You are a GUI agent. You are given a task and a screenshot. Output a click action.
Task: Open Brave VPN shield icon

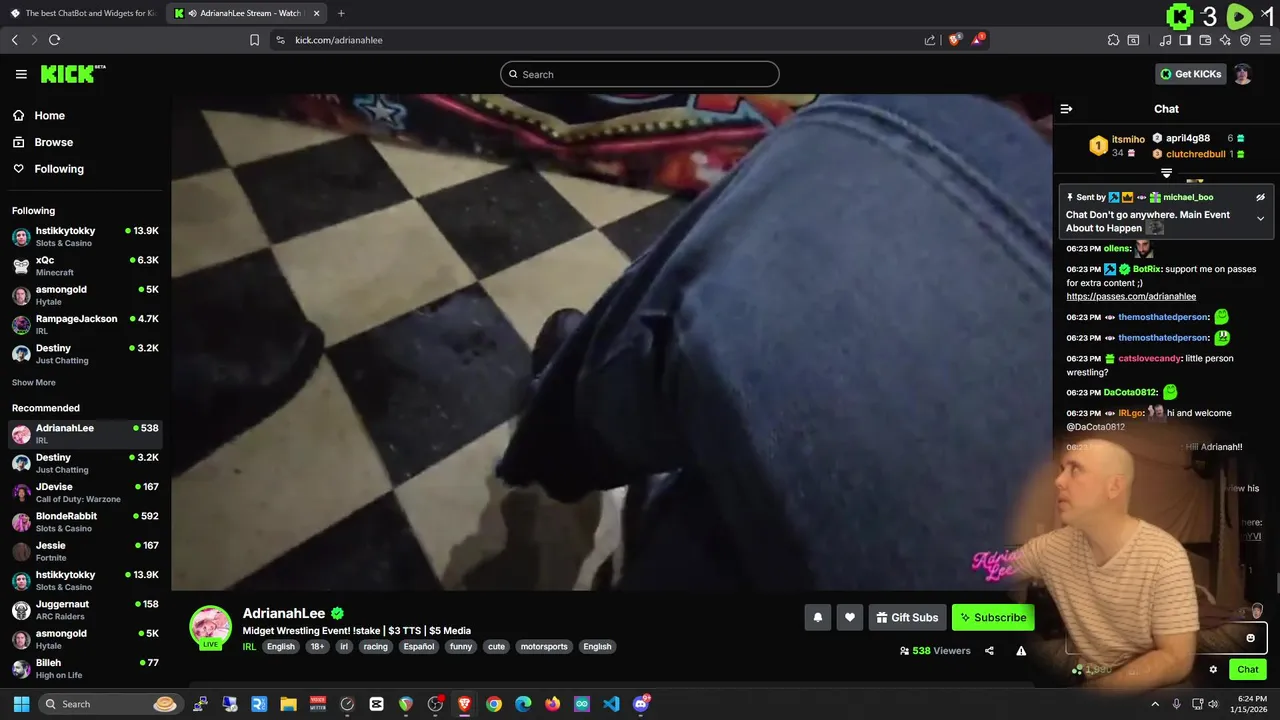point(1245,40)
